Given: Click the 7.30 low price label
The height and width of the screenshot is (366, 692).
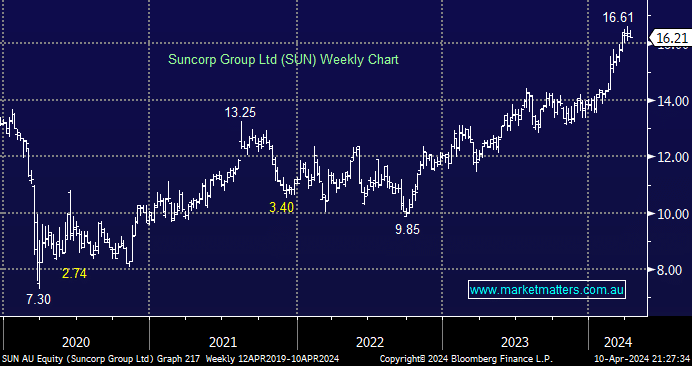Looking at the screenshot, I should coord(38,299).
